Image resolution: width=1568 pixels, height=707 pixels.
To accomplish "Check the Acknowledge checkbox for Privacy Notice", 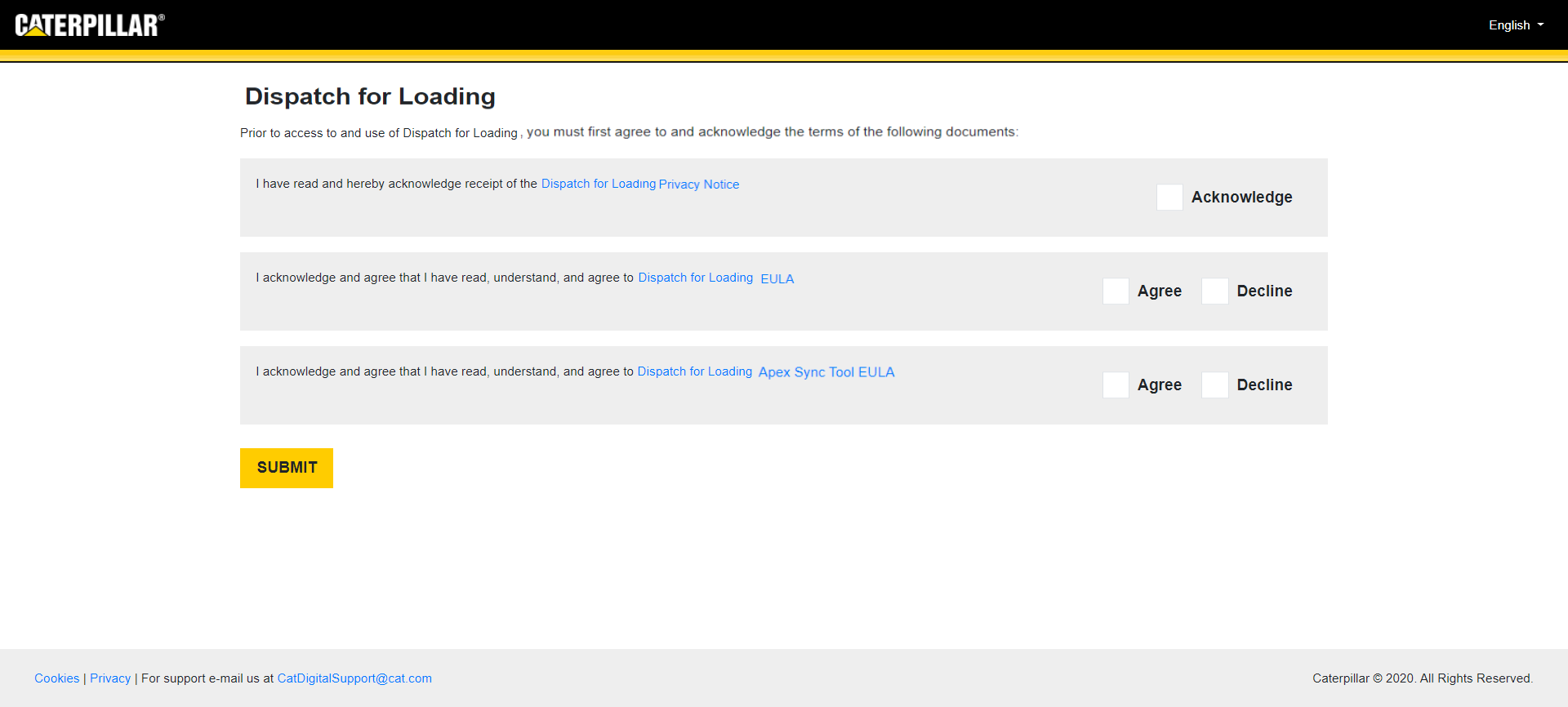I will 1169,198.
